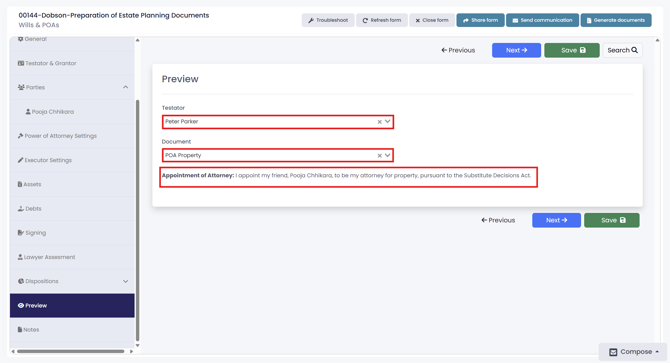This screenshot has width=670, height=363.
Task: Open Executor Settings
Action: point(72,160)
